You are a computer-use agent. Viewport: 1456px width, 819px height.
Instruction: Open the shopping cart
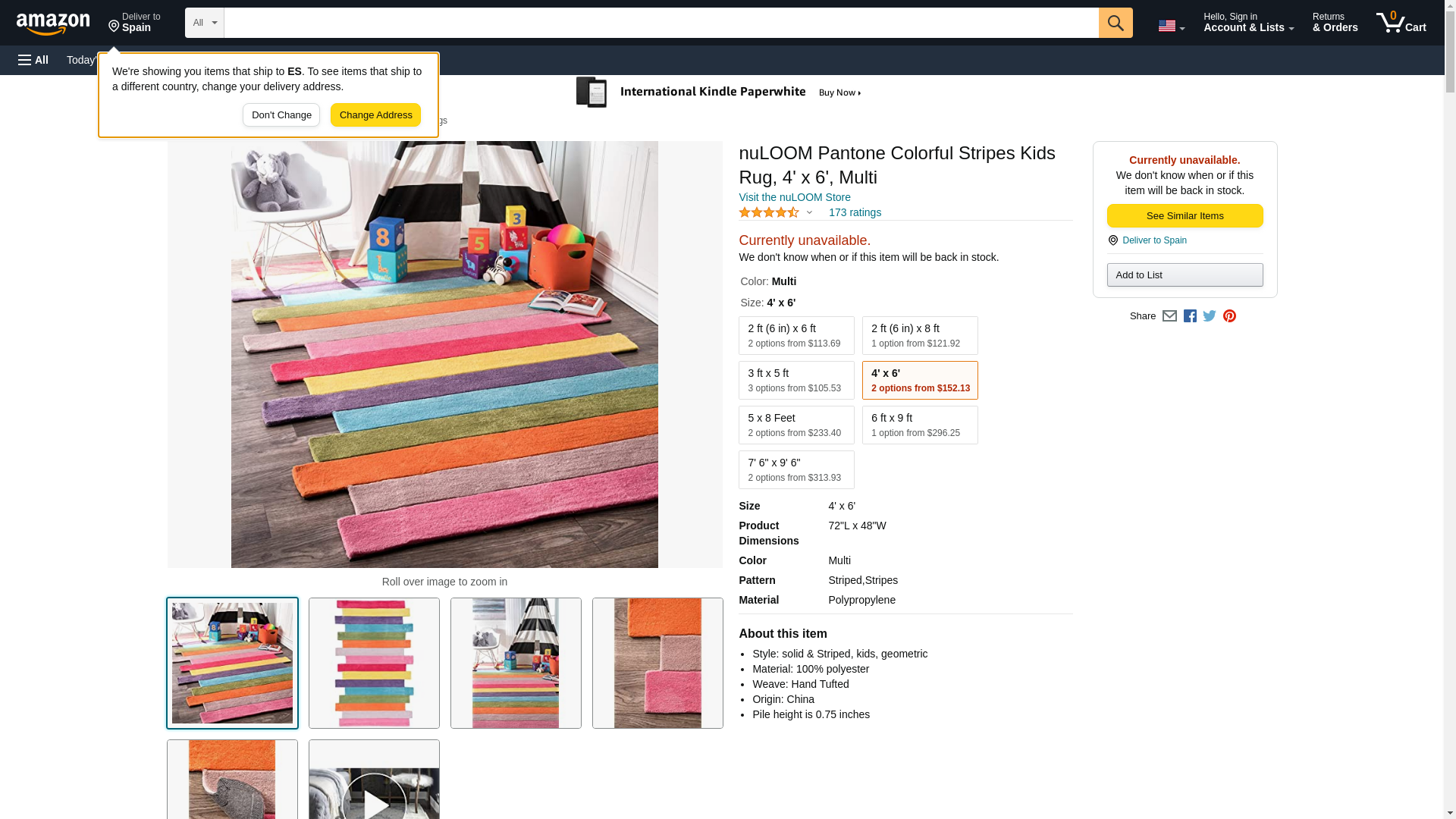pos(1401,23)
